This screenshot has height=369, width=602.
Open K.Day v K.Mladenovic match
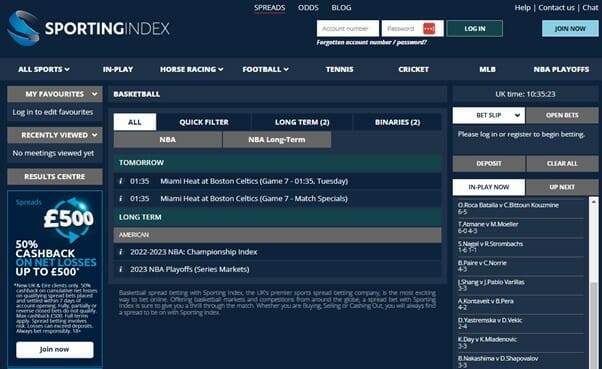pyautogui.click(x=521, y=343)
